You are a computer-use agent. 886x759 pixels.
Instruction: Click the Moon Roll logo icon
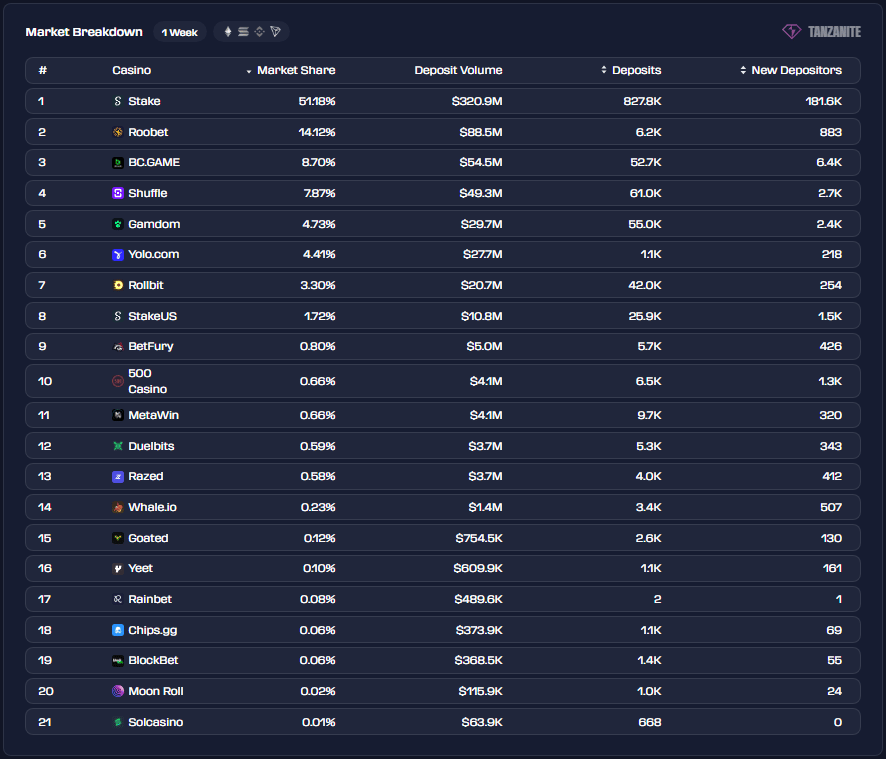tap(118, 691)
